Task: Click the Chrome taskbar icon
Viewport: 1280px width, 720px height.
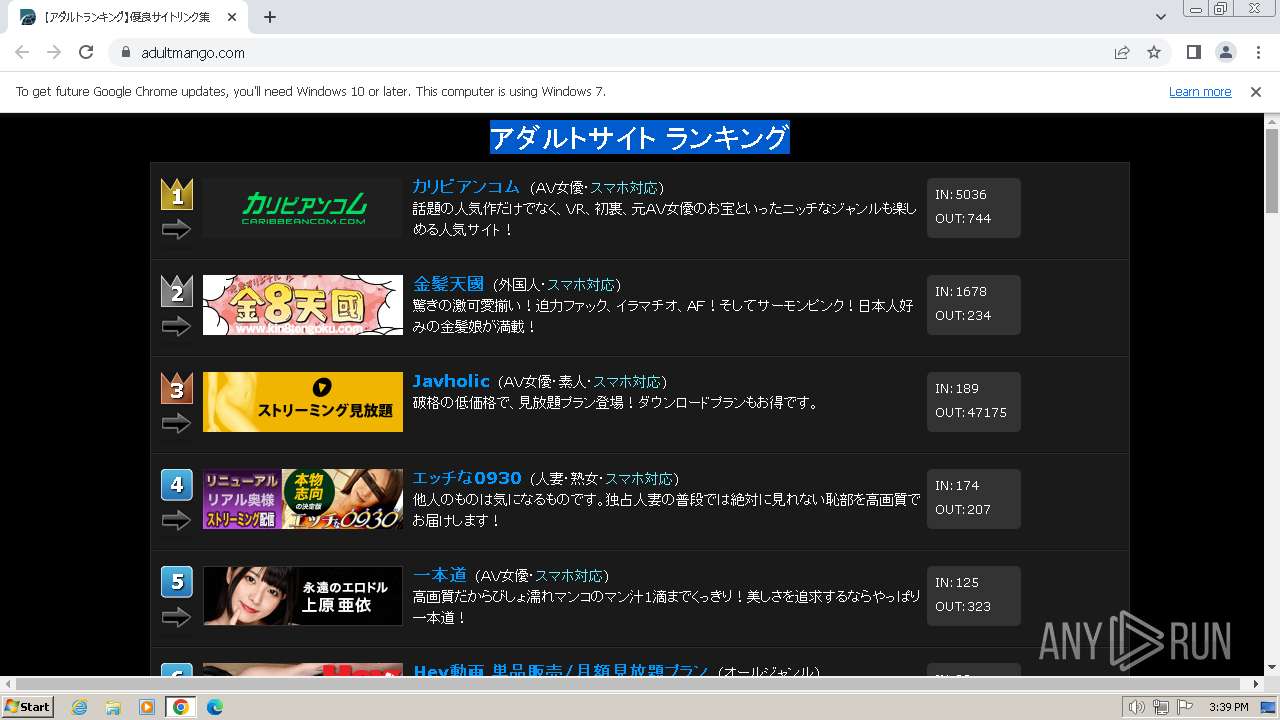Action: coord(180,707)
